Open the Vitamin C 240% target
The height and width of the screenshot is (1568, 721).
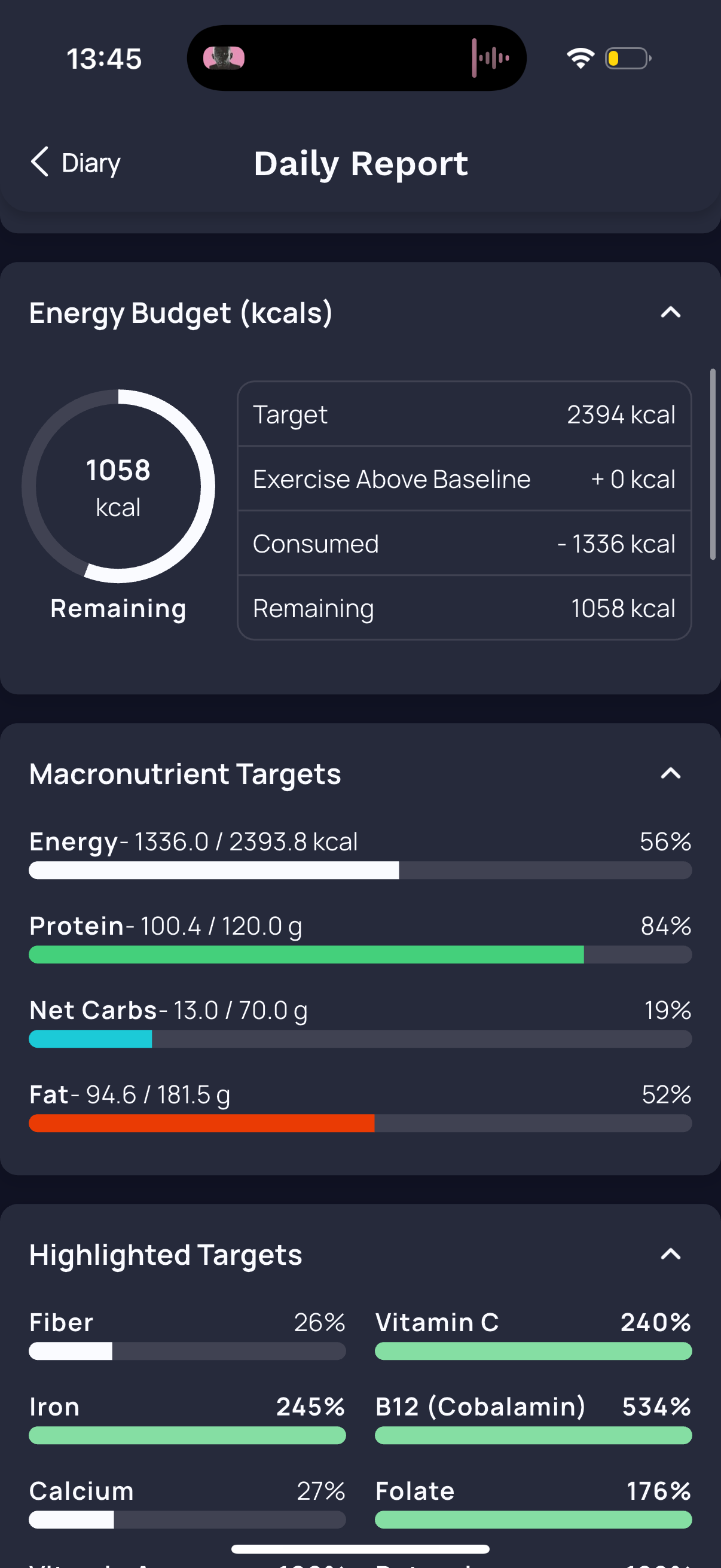(533, 1338)
